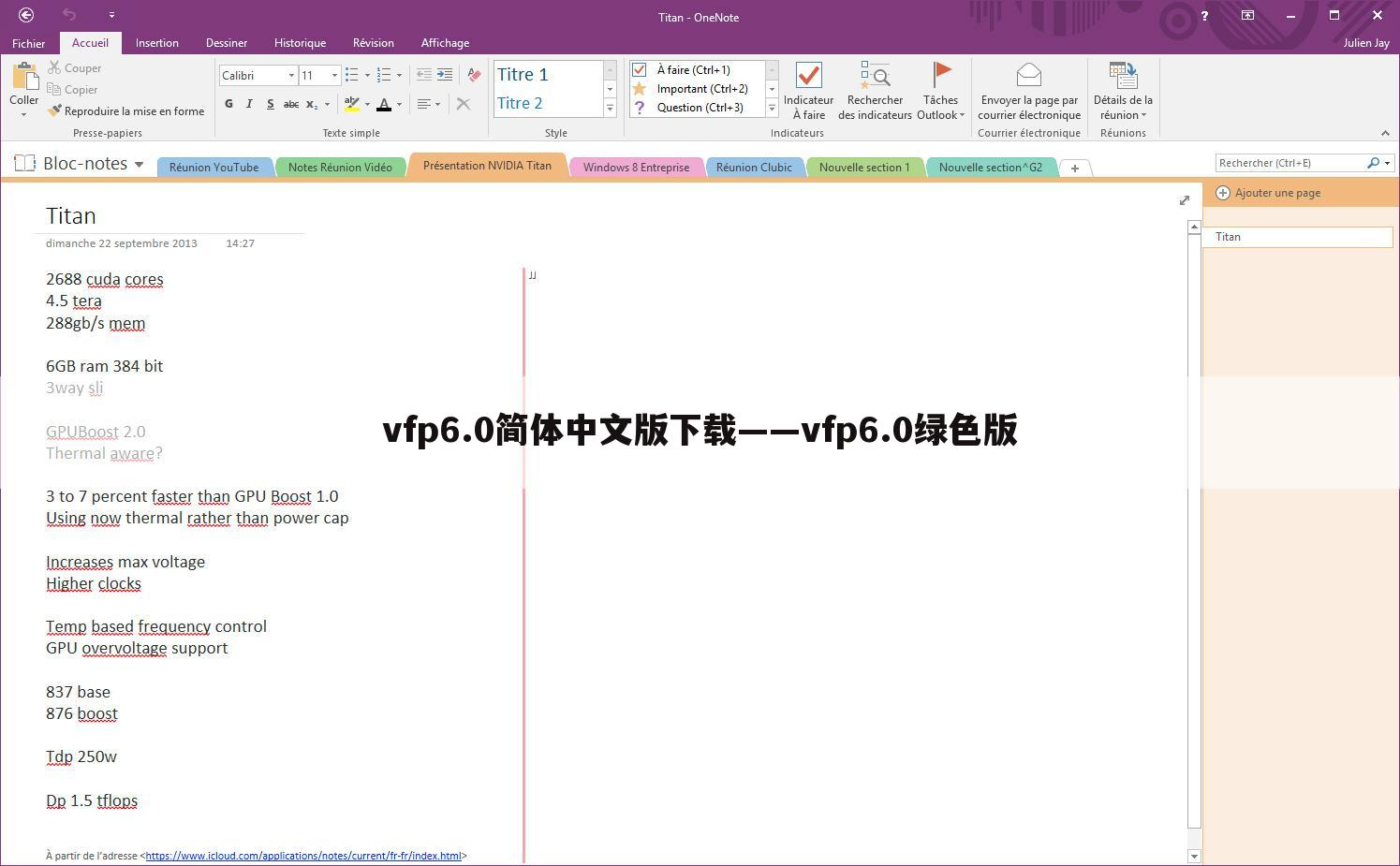1400x866 pixels.
Task: Switch to Dessiner ribbon tab
Action: 227,43
